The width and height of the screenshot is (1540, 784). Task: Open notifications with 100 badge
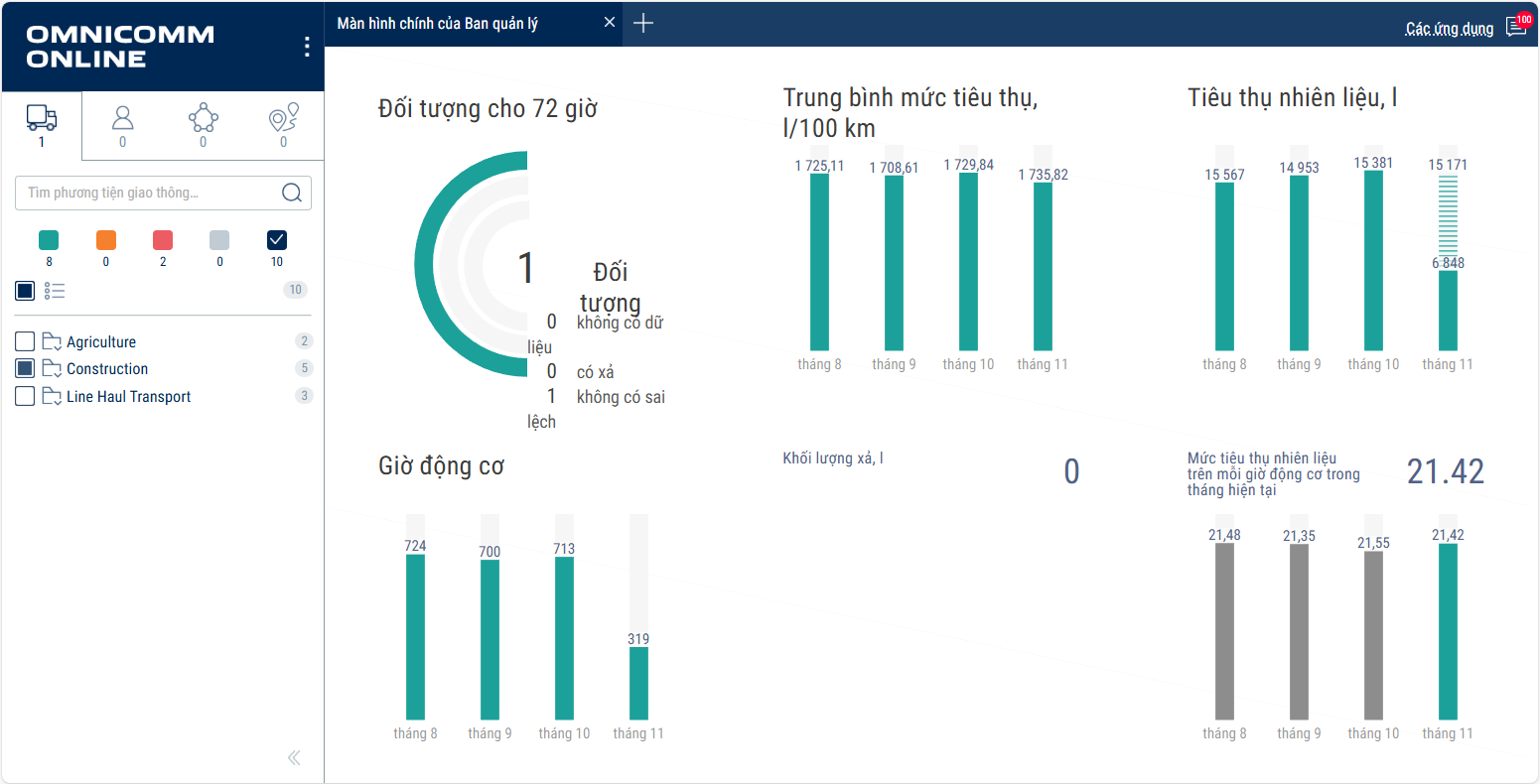click(1516, 27)
